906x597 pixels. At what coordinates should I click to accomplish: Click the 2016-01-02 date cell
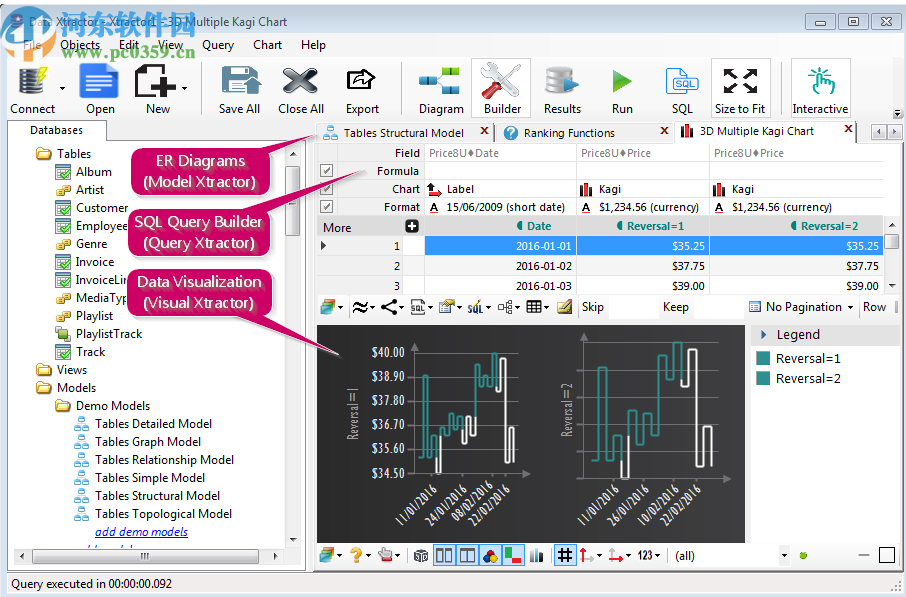pyautogui.click(x=500, y=266)
